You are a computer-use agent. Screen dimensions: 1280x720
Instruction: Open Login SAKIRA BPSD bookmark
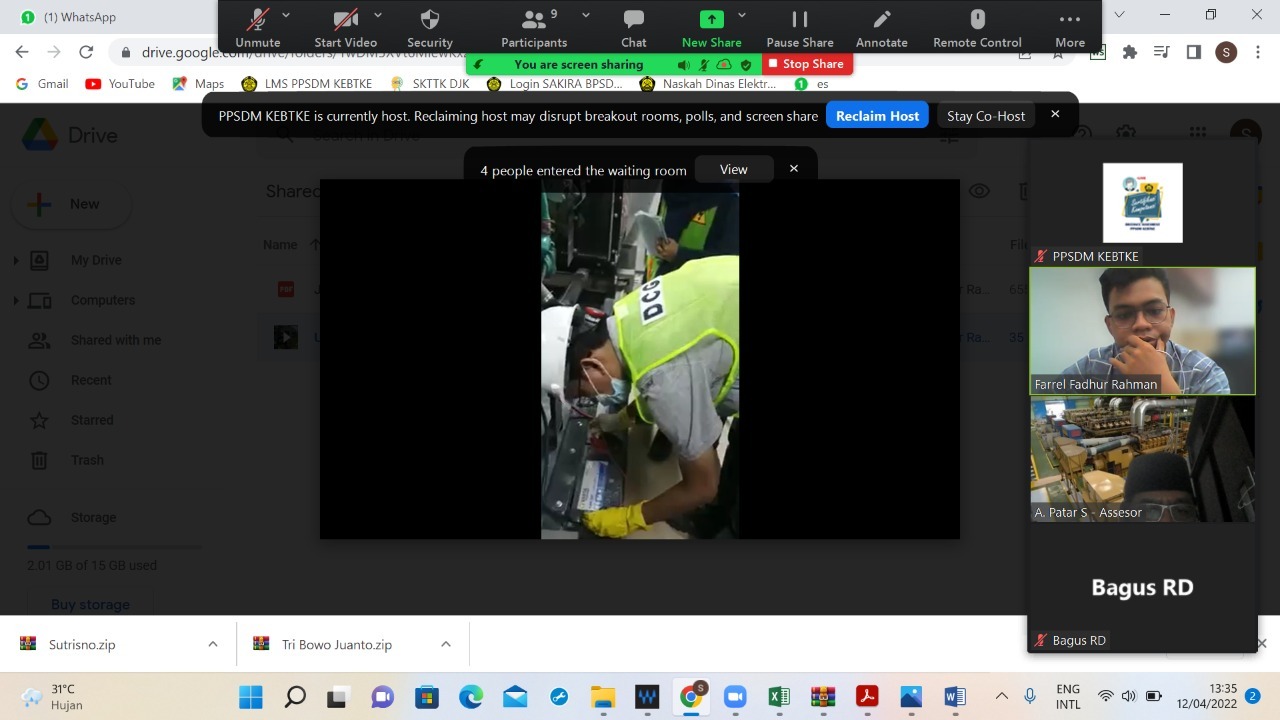click(554, 84)
